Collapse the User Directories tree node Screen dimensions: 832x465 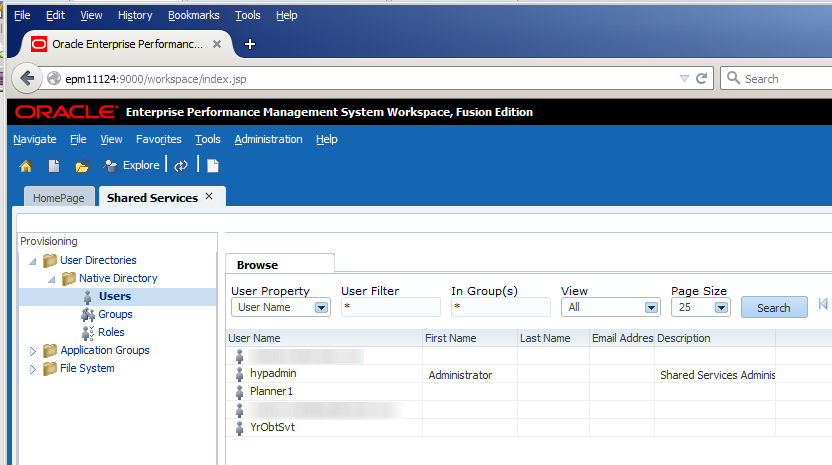[x=33, y=261]
